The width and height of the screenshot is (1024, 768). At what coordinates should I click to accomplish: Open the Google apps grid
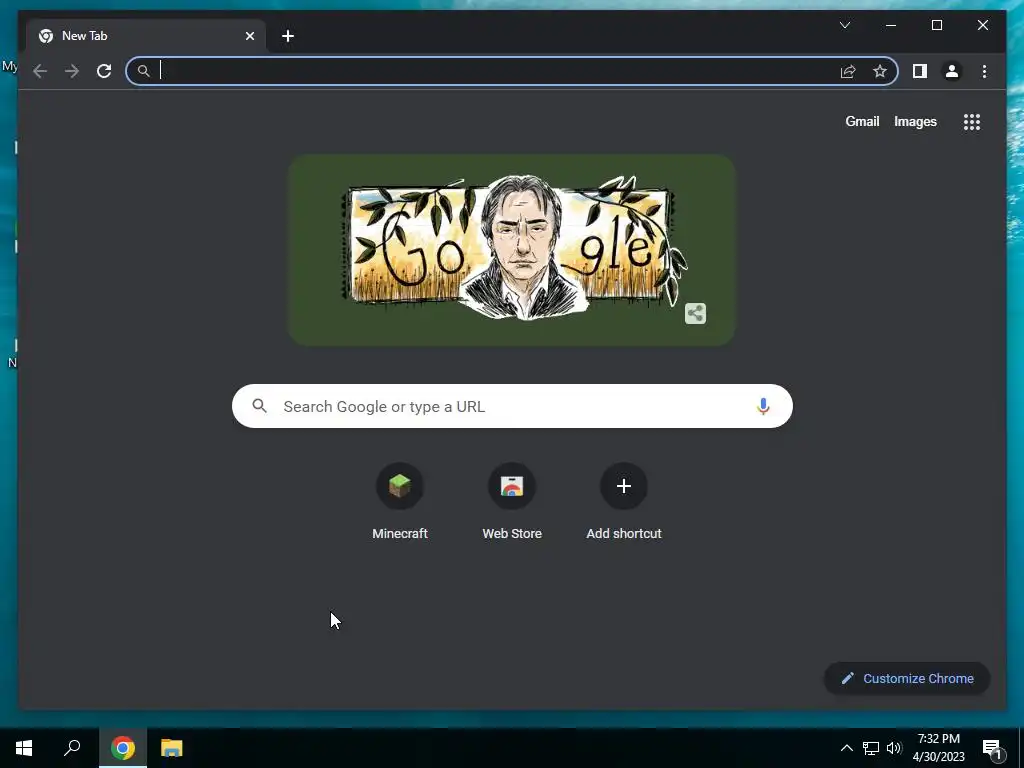[x=972, y=121]
